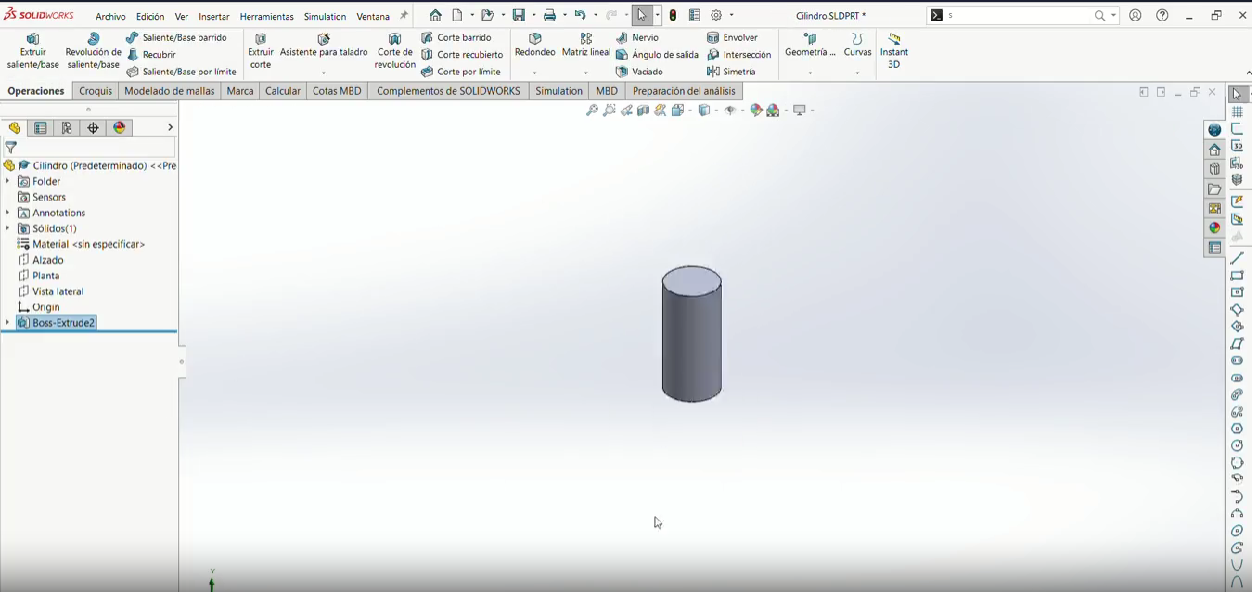Select Corte de revolución tool

pyautogui.click(x=395, y=51)
